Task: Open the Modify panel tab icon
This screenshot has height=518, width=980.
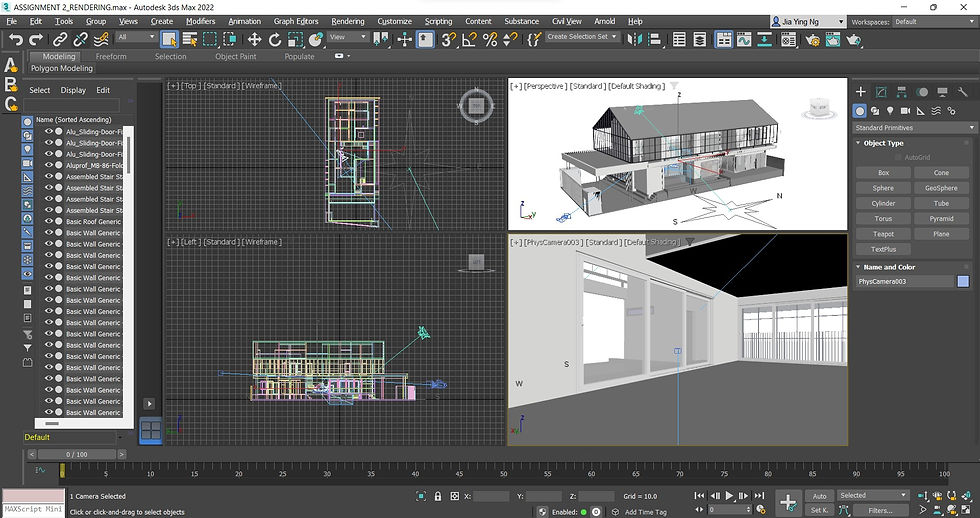Action: (881, 92)
